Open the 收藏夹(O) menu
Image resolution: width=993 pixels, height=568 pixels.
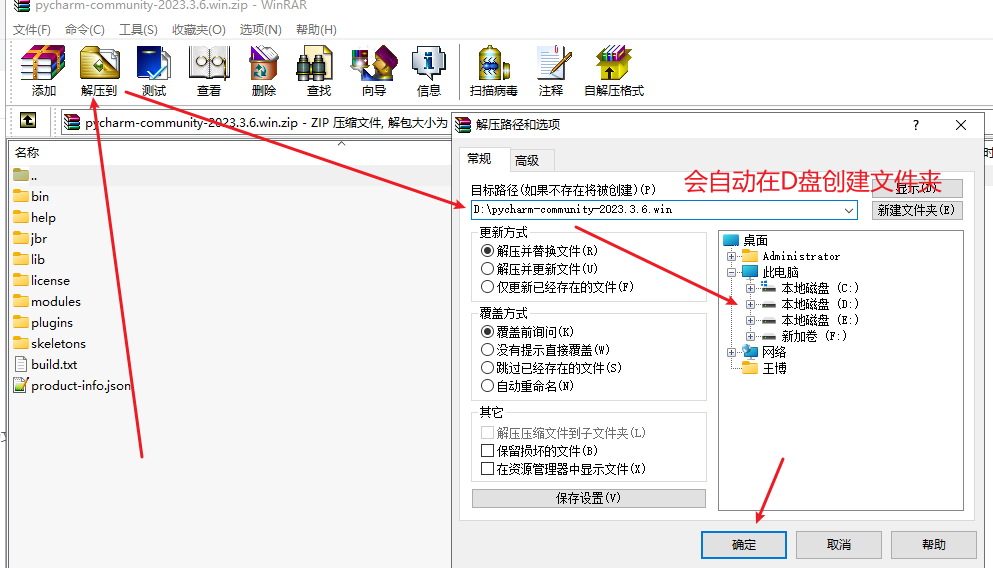pos(199,30)
